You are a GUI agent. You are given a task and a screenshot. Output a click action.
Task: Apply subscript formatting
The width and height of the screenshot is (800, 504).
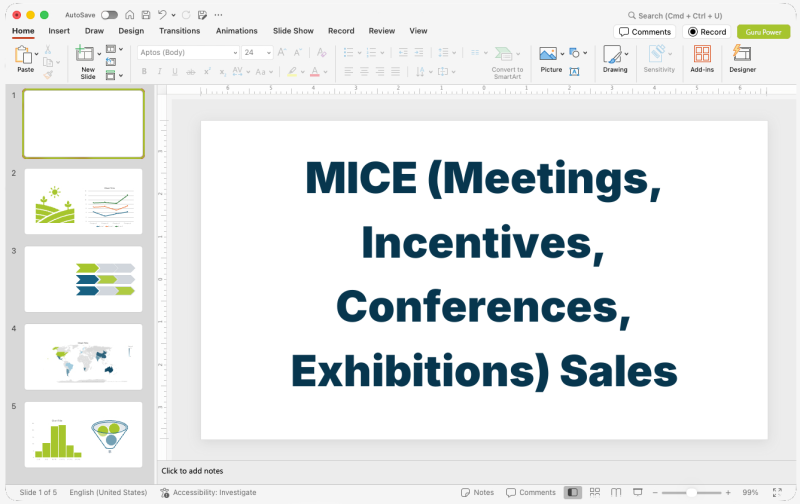pyautogui.click(x=222, y=72)
